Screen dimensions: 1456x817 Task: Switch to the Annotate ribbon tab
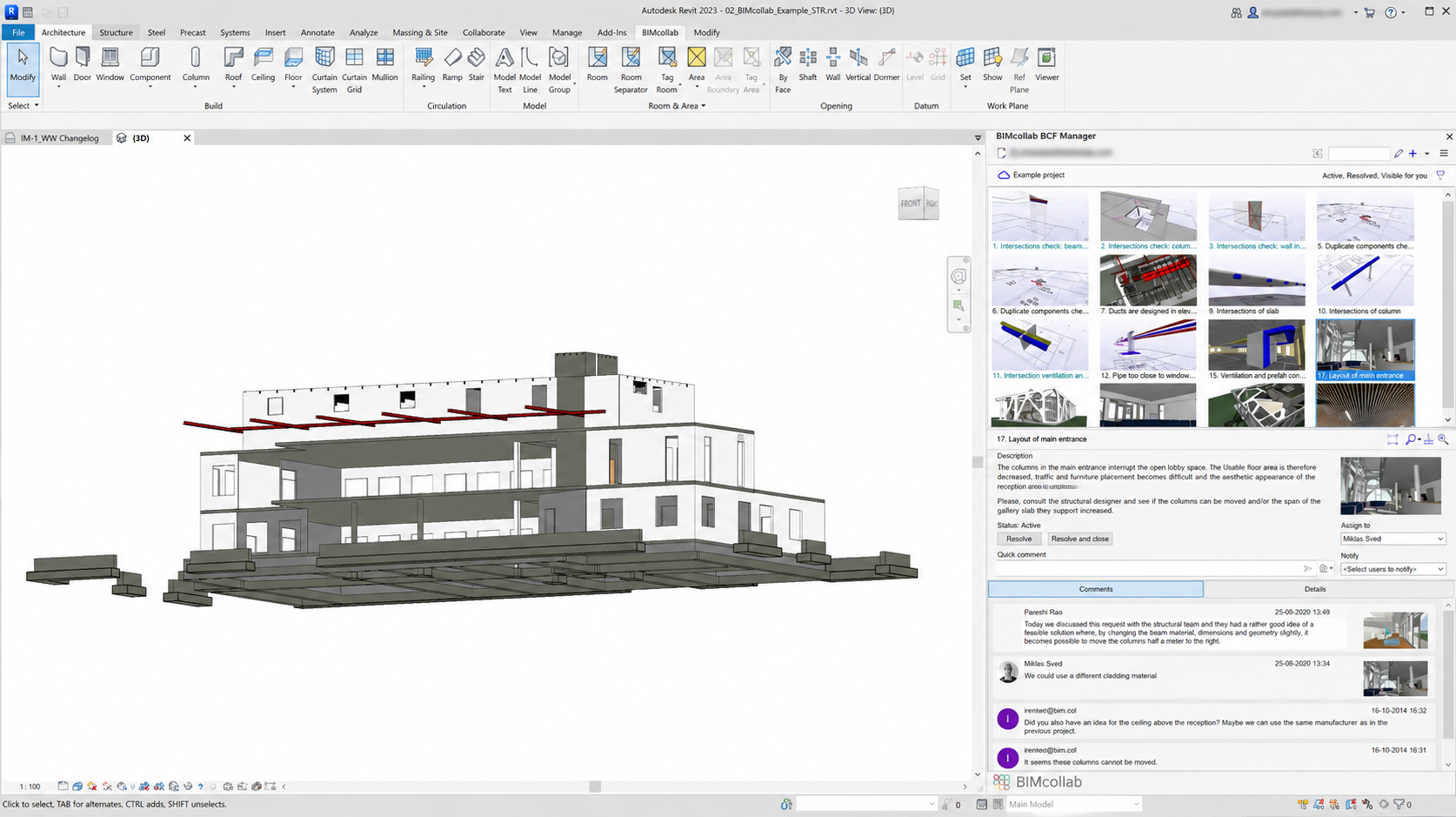pos(317,32)
